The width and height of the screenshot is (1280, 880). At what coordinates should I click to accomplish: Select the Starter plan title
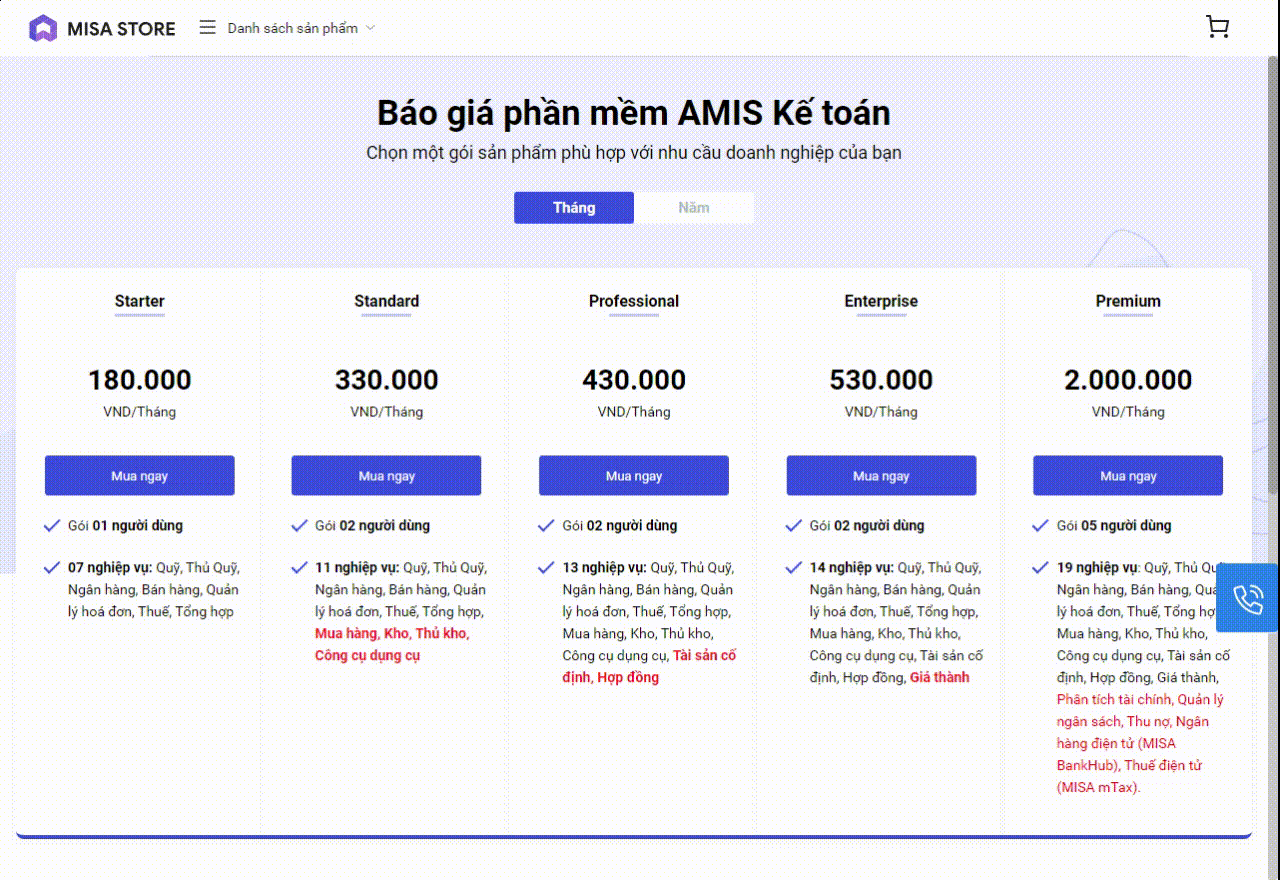[x=140, y=301]
